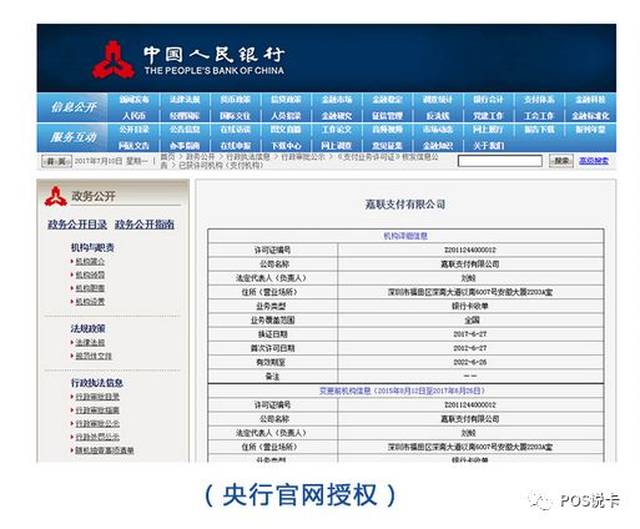Click the 2012-6-27 first license date value

coord(470,348)
